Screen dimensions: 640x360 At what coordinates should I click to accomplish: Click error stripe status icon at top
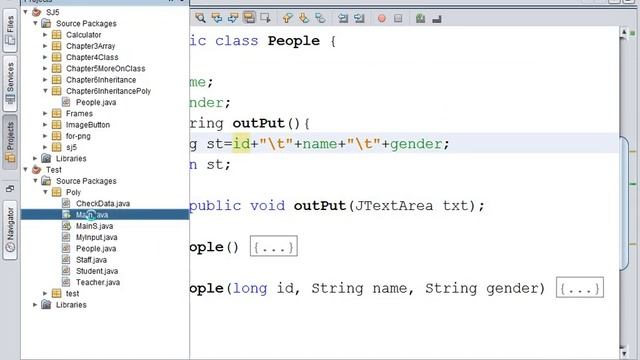coord(633,33)
